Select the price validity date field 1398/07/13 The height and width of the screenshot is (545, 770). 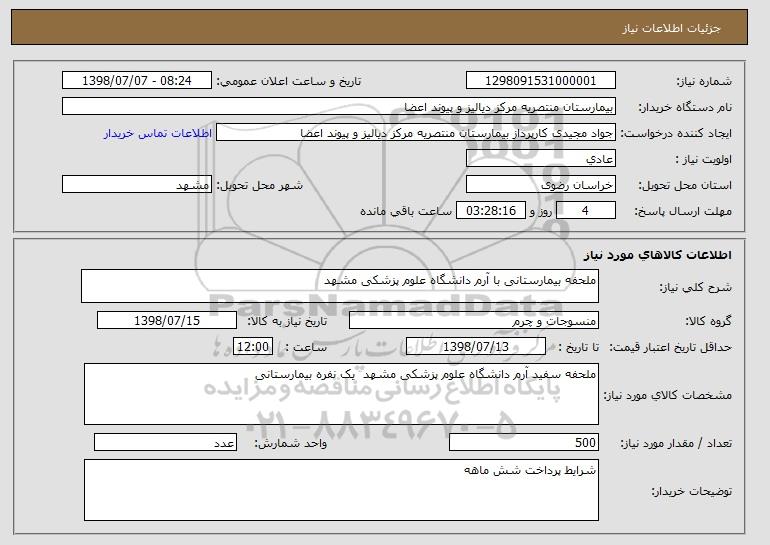(x=476, y=347)
